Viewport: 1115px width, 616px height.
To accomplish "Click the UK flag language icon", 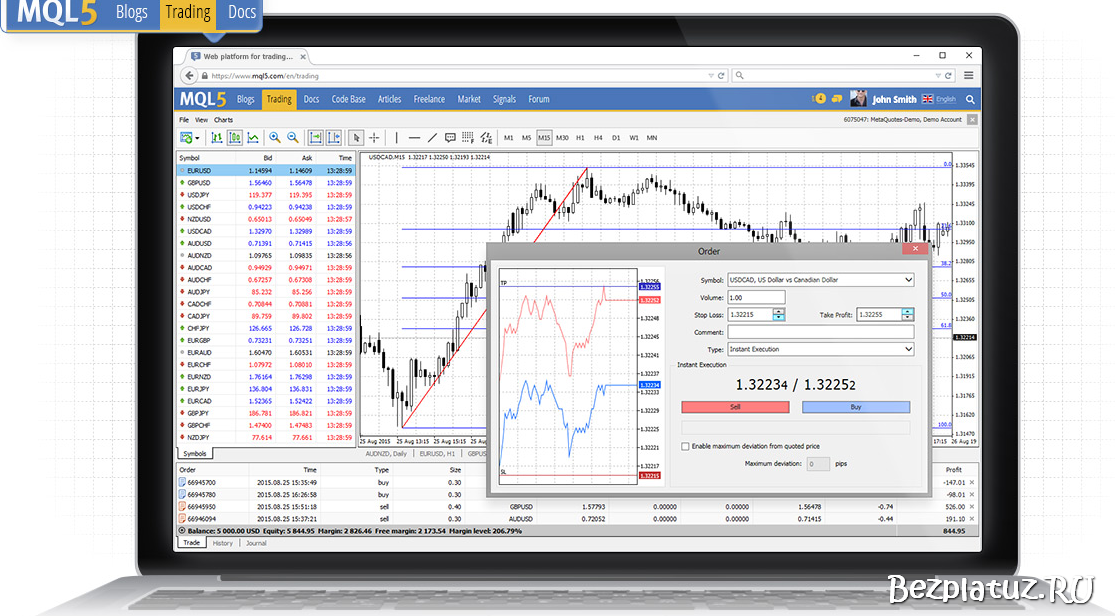I will [927, 99].
